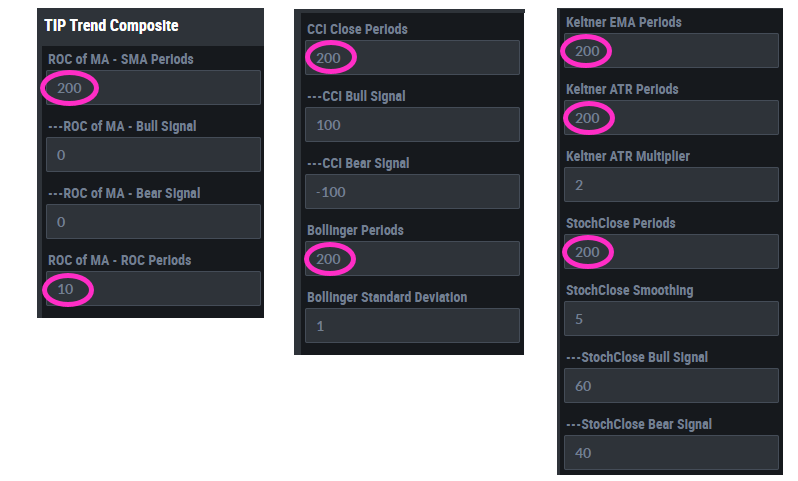Focus the Keltner ATR Periods field
The height and width of the screenshot is (481, 798).
click(670, 118)
